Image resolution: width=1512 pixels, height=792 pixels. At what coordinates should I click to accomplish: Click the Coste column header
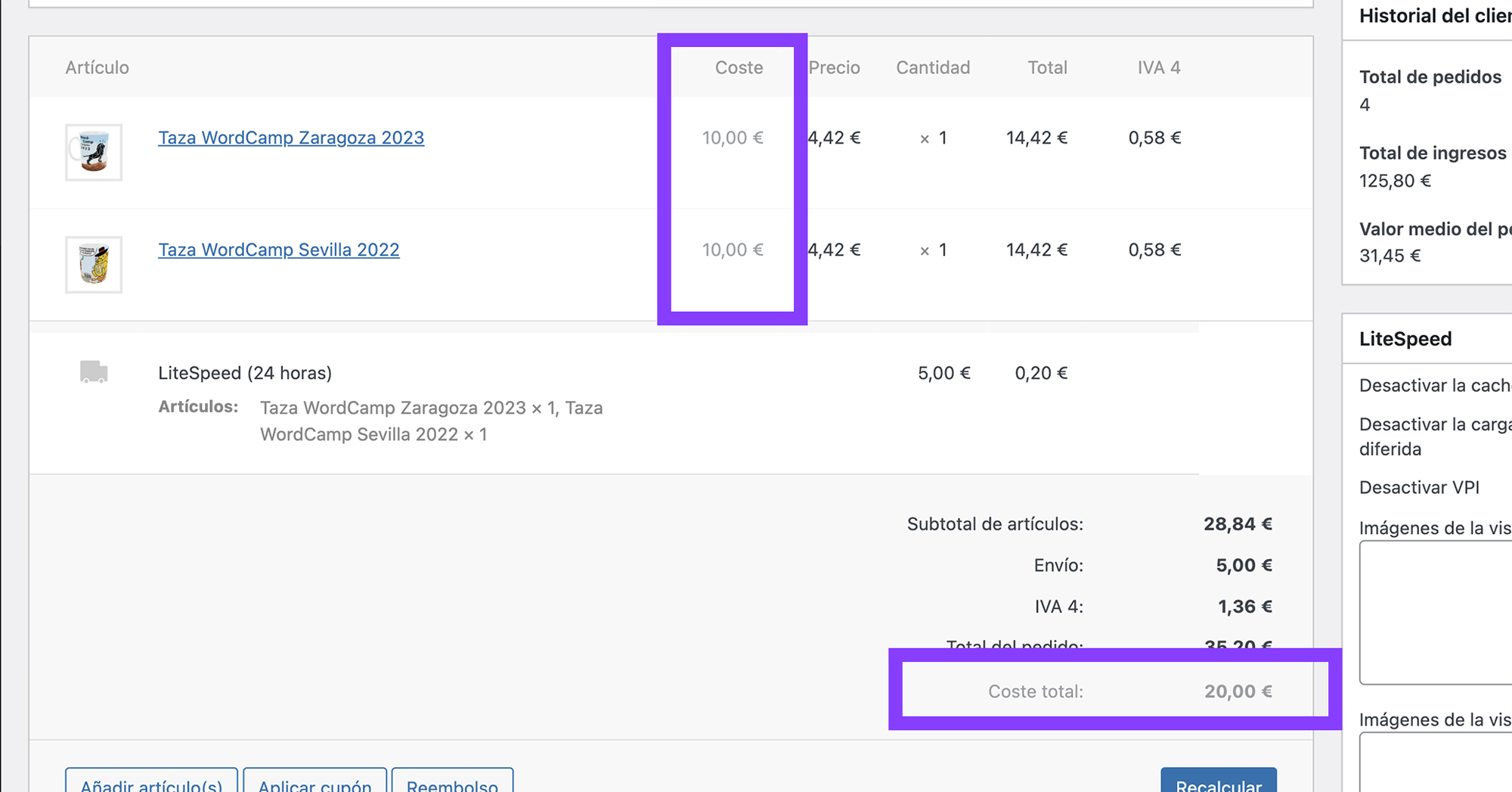tap(739, 67)
